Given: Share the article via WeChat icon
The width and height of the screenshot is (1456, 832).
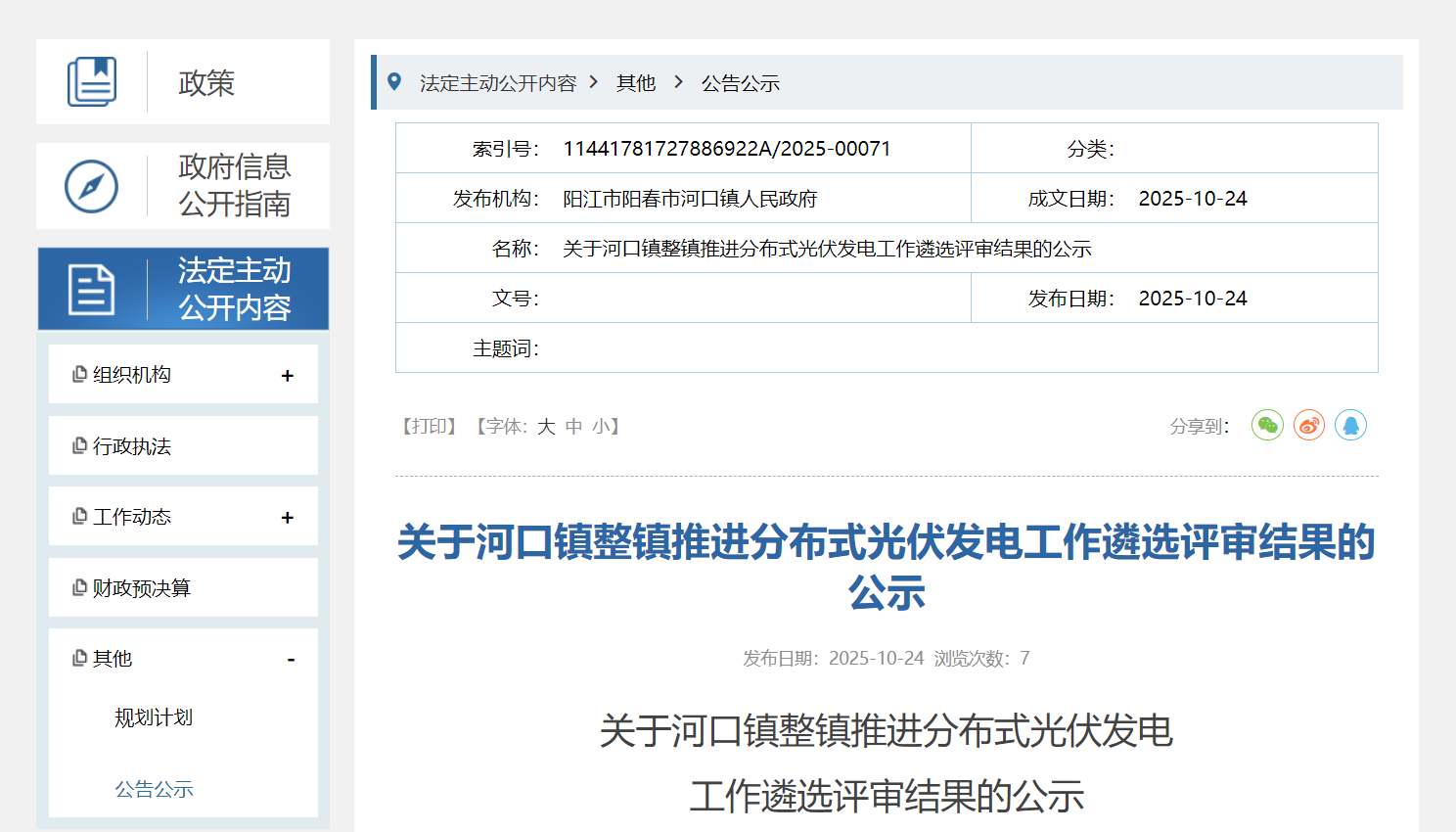Looking at the screenshot, I should pyautogui.click(x=1267, y=425).
